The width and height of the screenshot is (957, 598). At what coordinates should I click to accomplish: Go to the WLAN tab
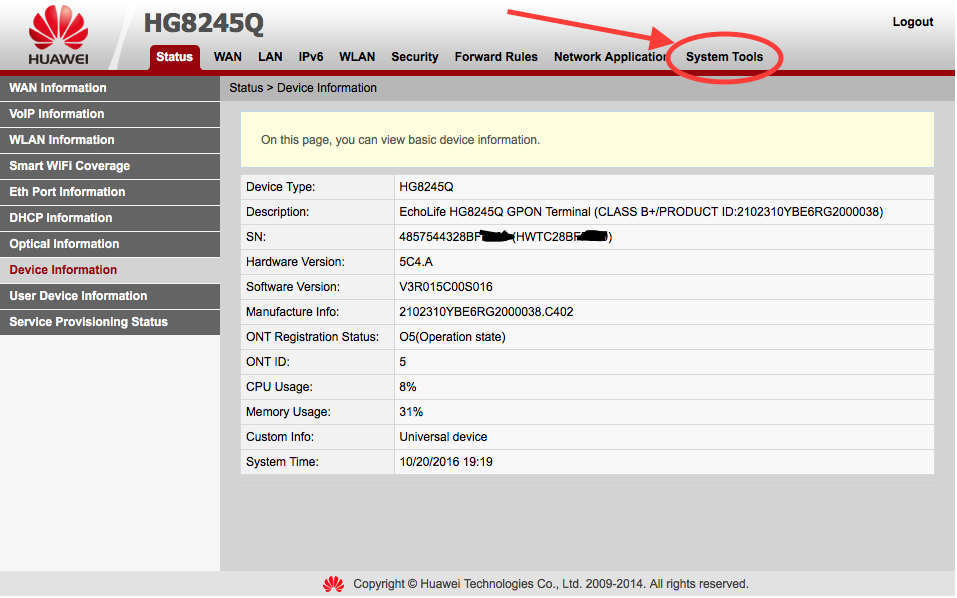357,57
